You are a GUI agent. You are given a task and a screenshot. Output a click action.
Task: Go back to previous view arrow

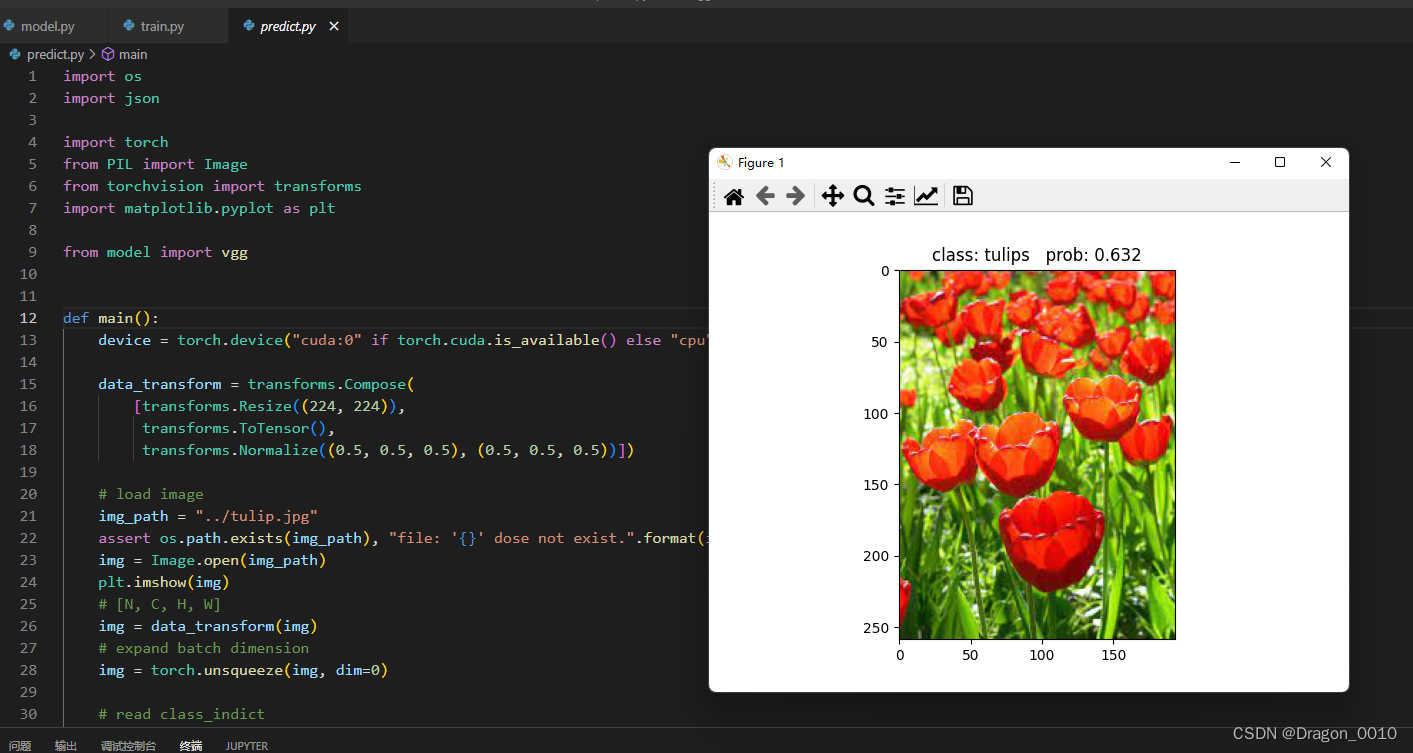765,196
